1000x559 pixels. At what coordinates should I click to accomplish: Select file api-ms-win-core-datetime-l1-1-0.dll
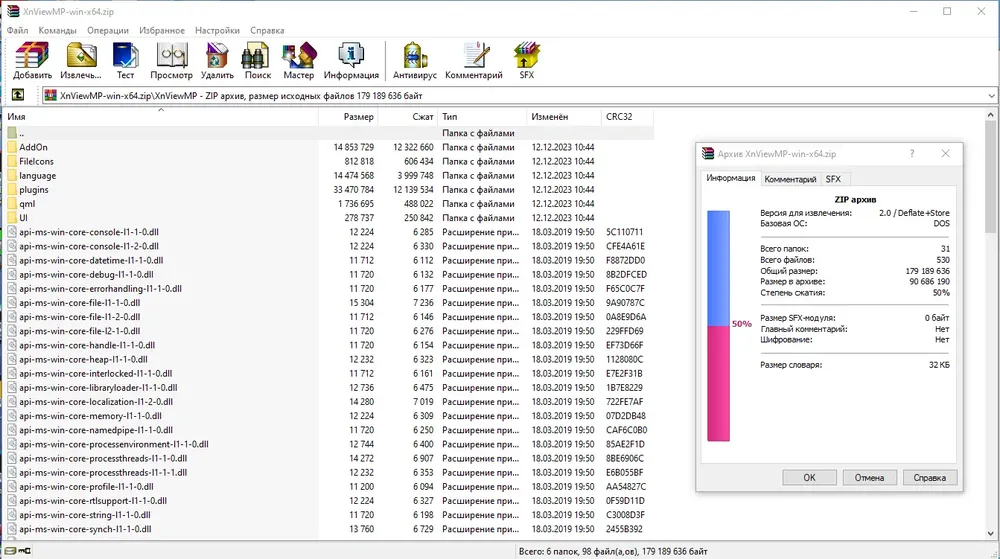91,260
